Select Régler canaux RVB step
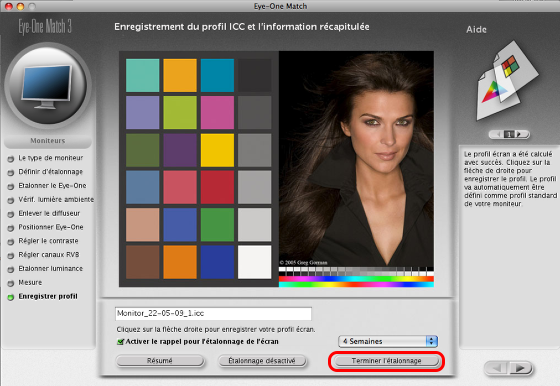 click(49, 255)
